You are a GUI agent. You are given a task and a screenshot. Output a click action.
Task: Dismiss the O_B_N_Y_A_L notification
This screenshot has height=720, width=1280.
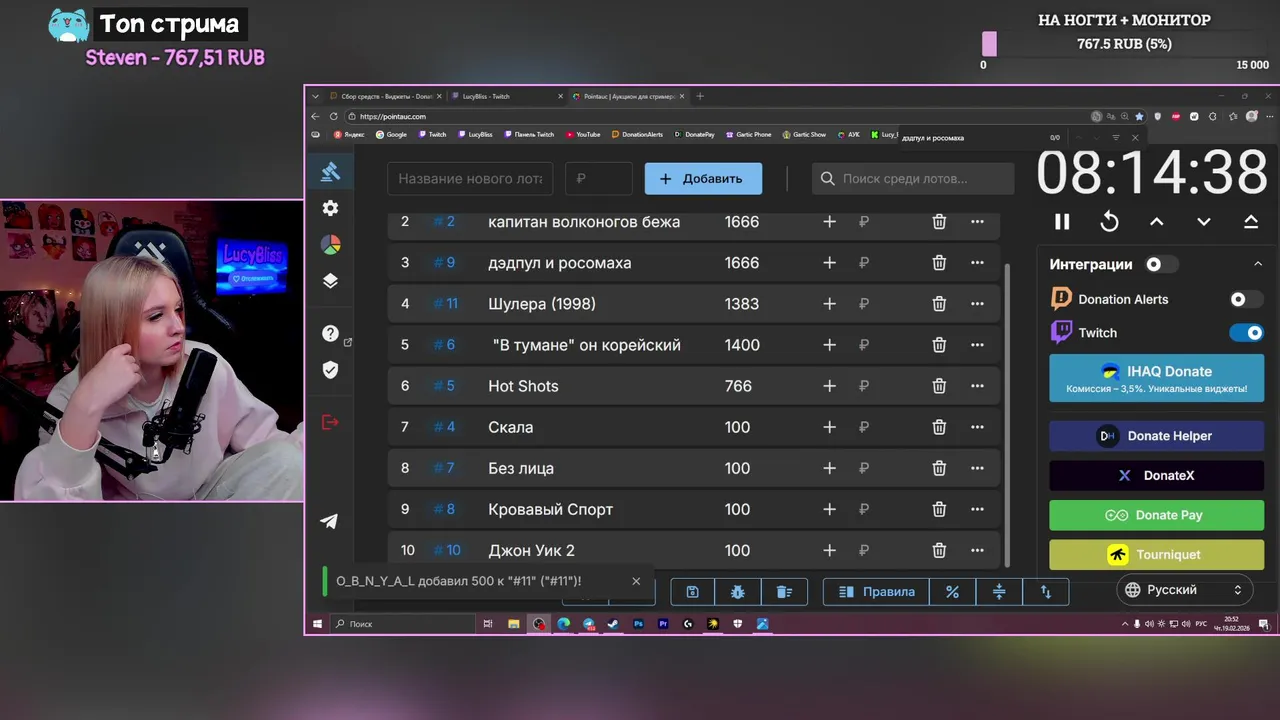point(636,581)
